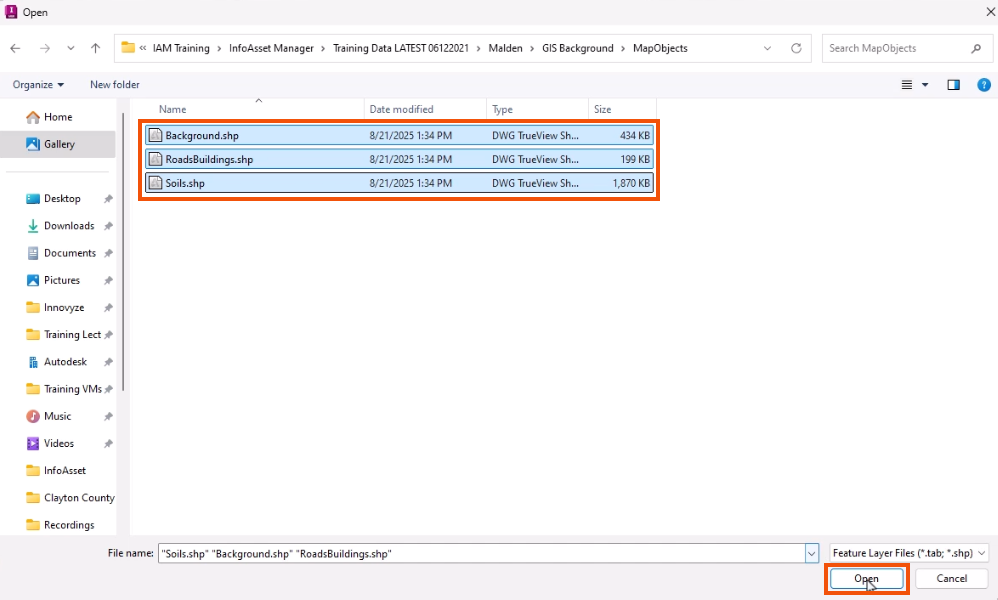Expand the File name history dropdown
Image resolution: width=998 pixels, height=600 pixels.
coord(810,552)
